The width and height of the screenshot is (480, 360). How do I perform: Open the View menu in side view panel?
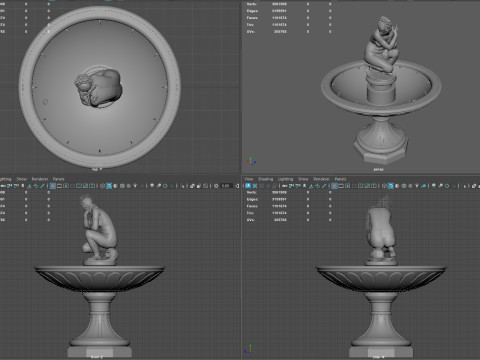tap(249, 179)
